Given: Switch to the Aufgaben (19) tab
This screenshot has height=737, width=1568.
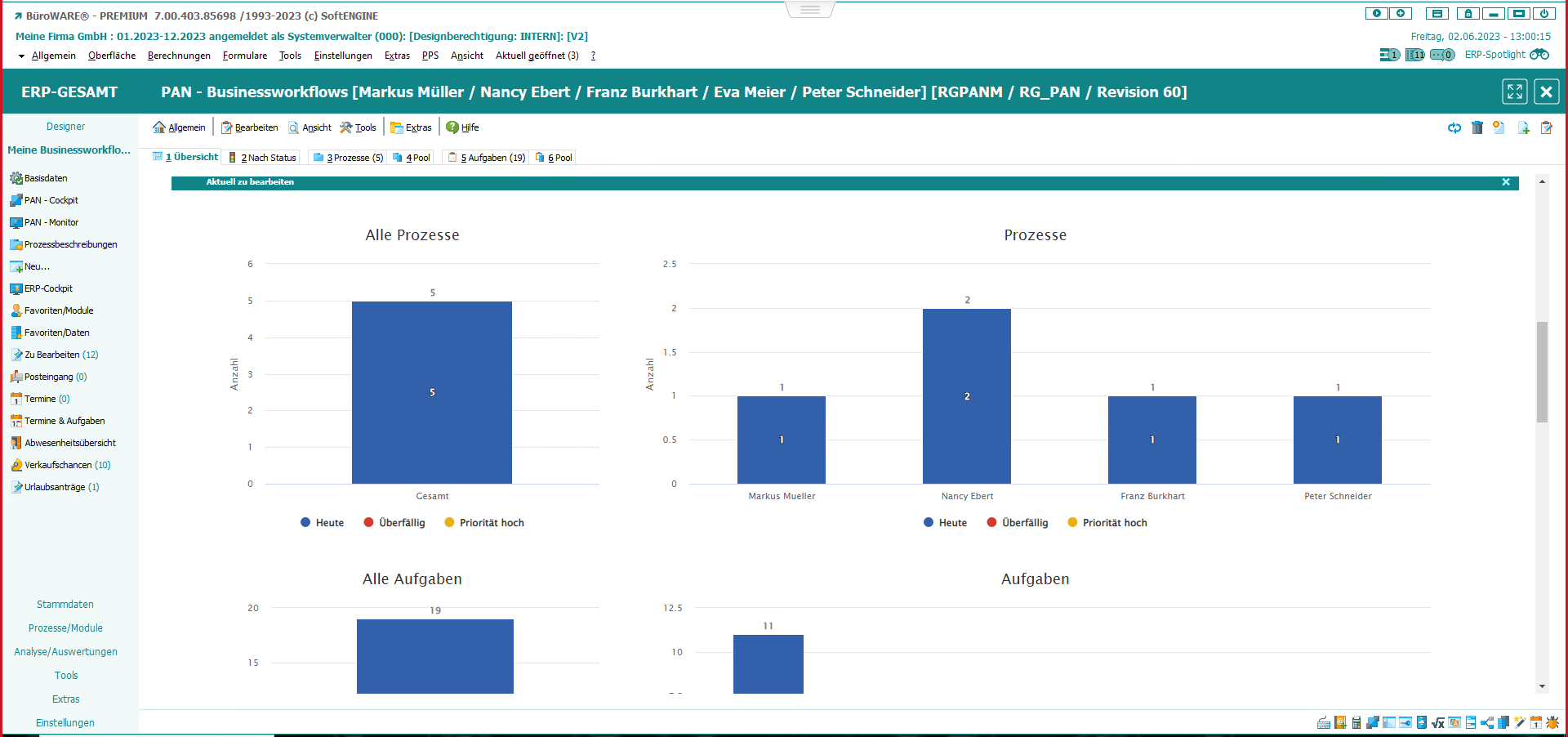Looking at the screenshot, I should pyautogui.click(x=487, y=158).
